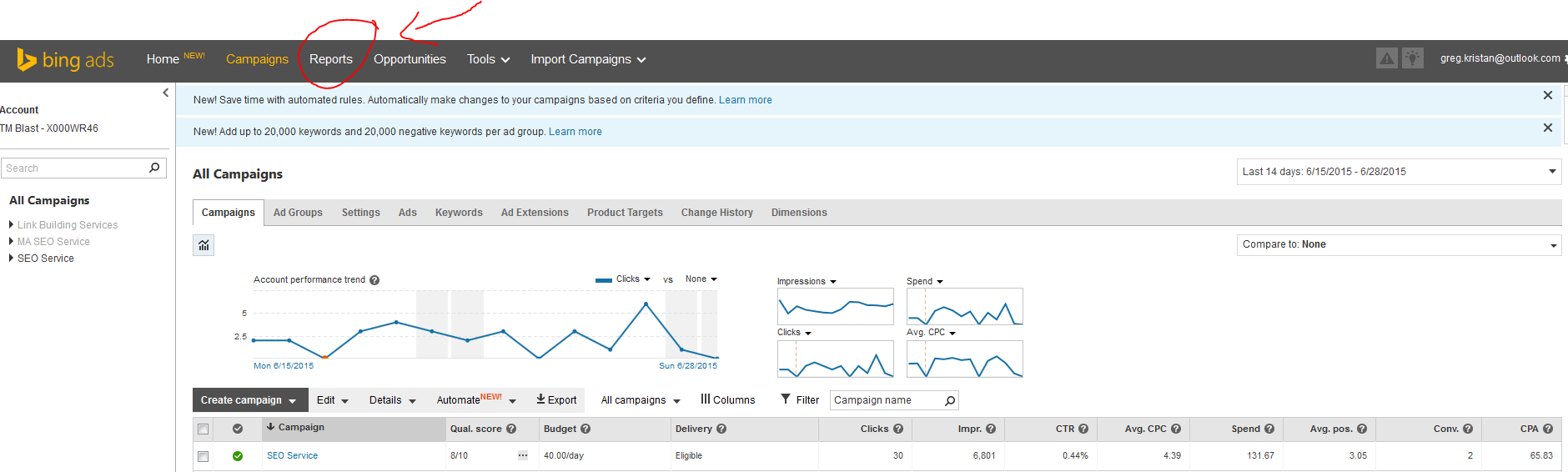The height and width of the screenshot is (472, 1568).
Task: Click the Create campaign button
Action: (x=249, y=400)
